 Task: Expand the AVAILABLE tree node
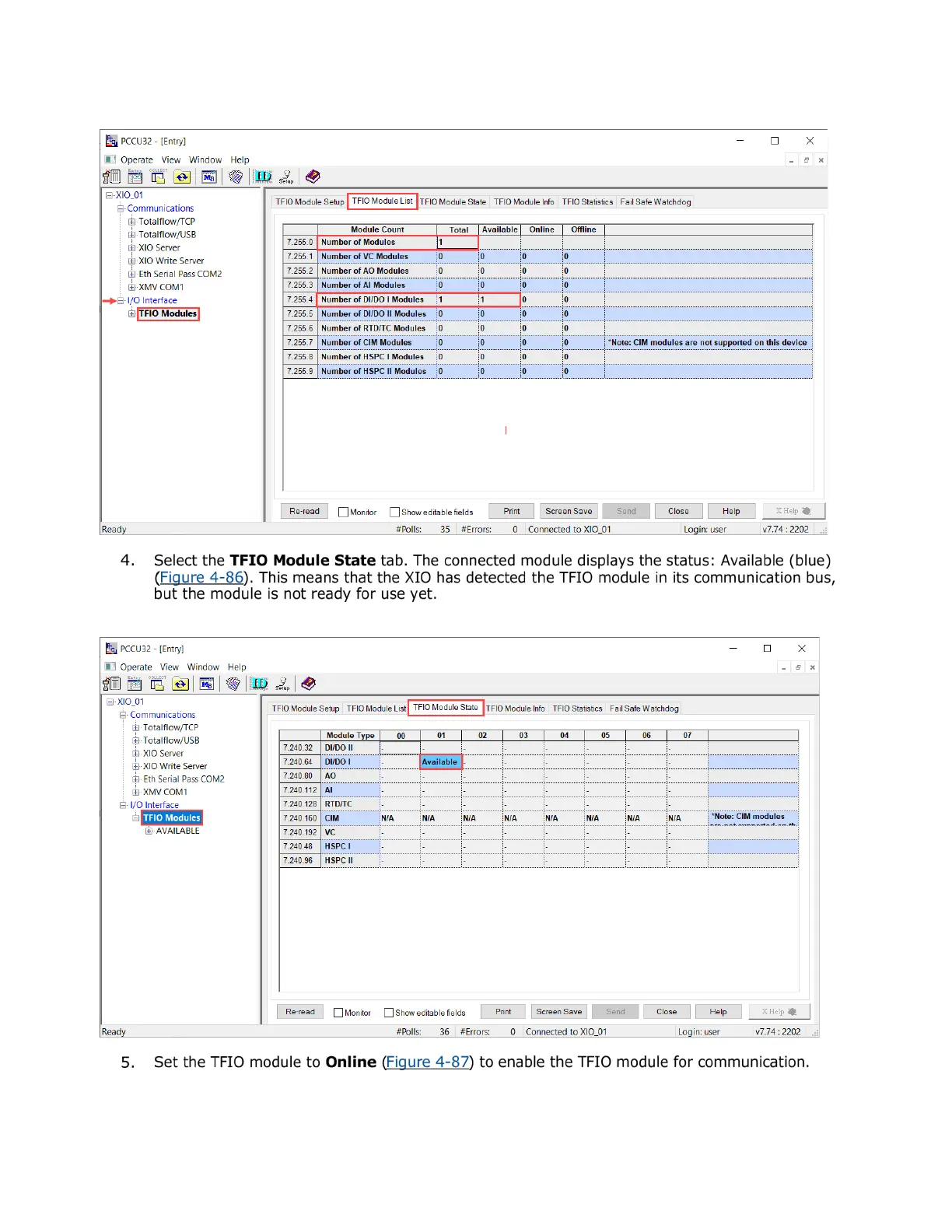(149, 831)
